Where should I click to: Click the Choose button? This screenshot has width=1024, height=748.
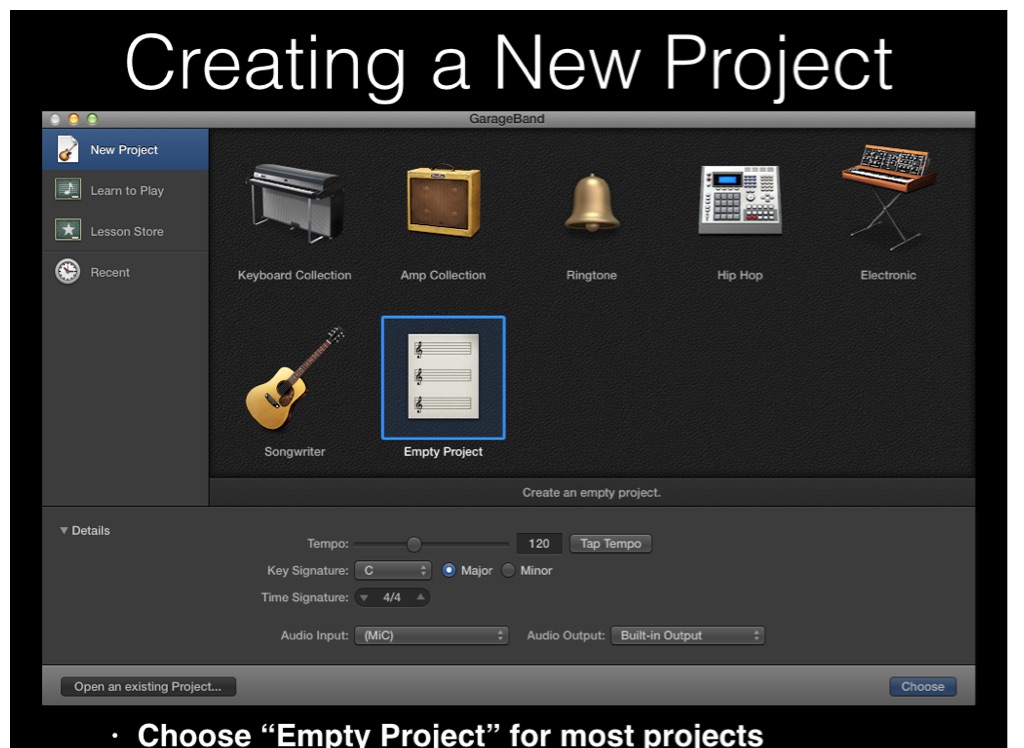(923, 687)
